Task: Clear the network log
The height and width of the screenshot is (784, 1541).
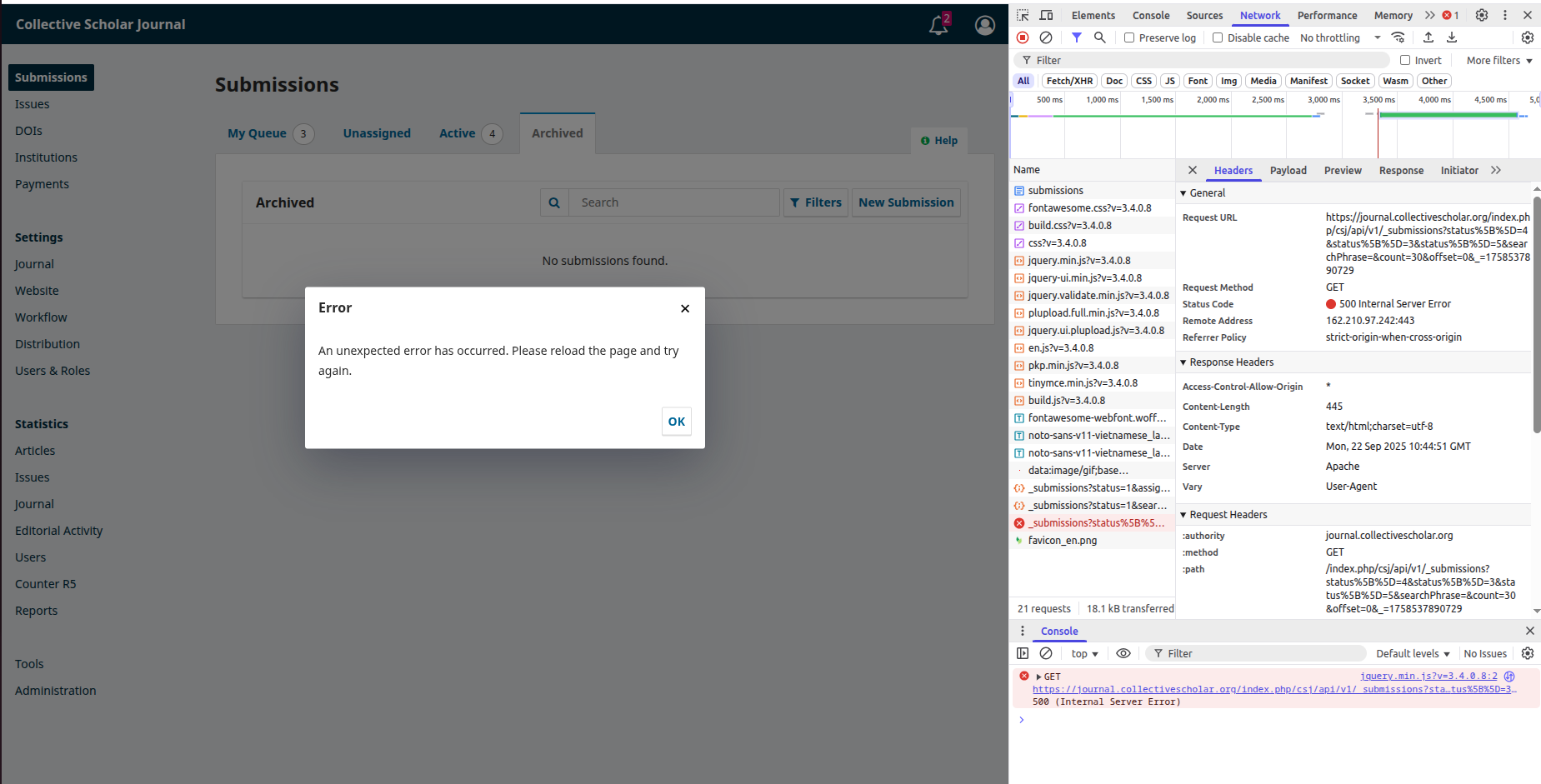Action: pos(1046,37)
